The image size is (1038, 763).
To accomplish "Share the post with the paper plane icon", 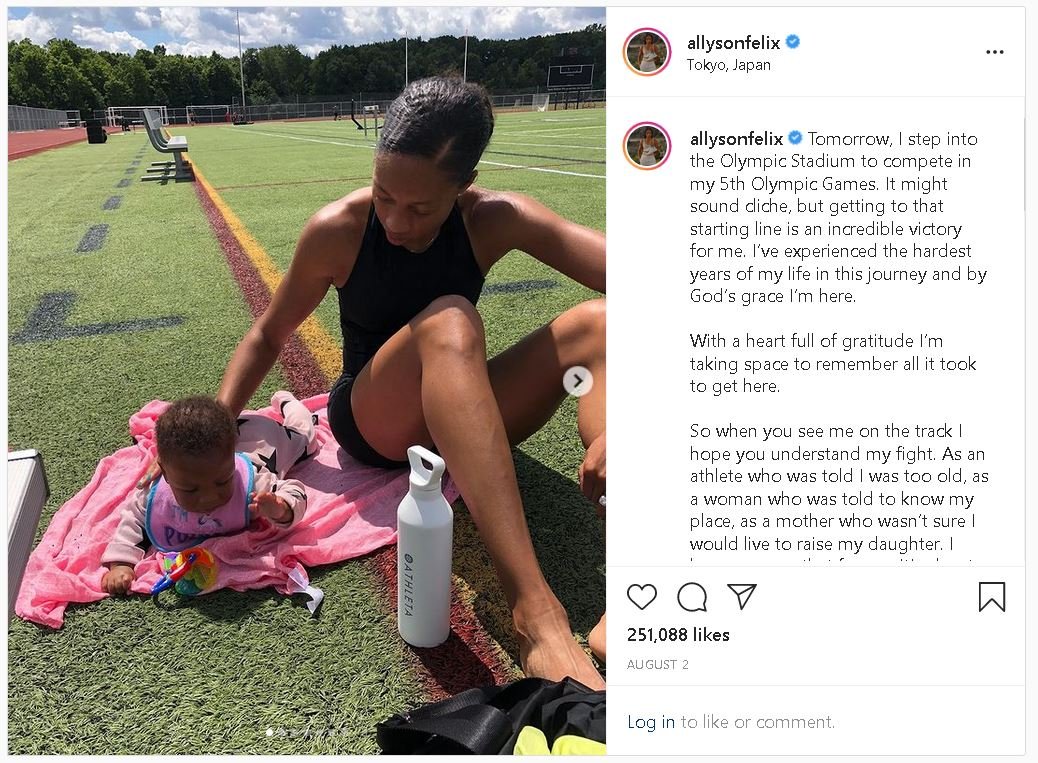I will [741, 596].
